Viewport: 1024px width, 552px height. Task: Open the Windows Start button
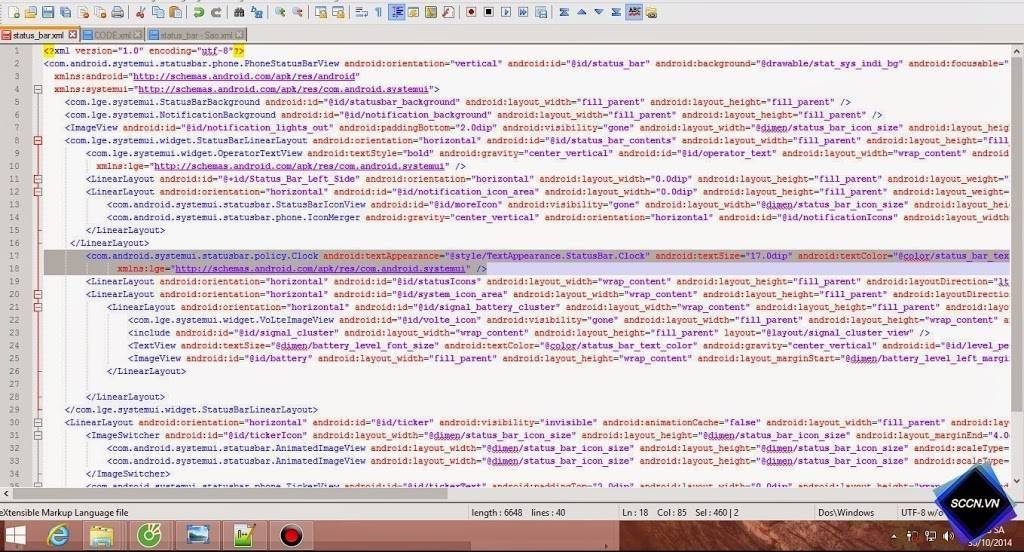pyautogui.click(x=14, y=536)
